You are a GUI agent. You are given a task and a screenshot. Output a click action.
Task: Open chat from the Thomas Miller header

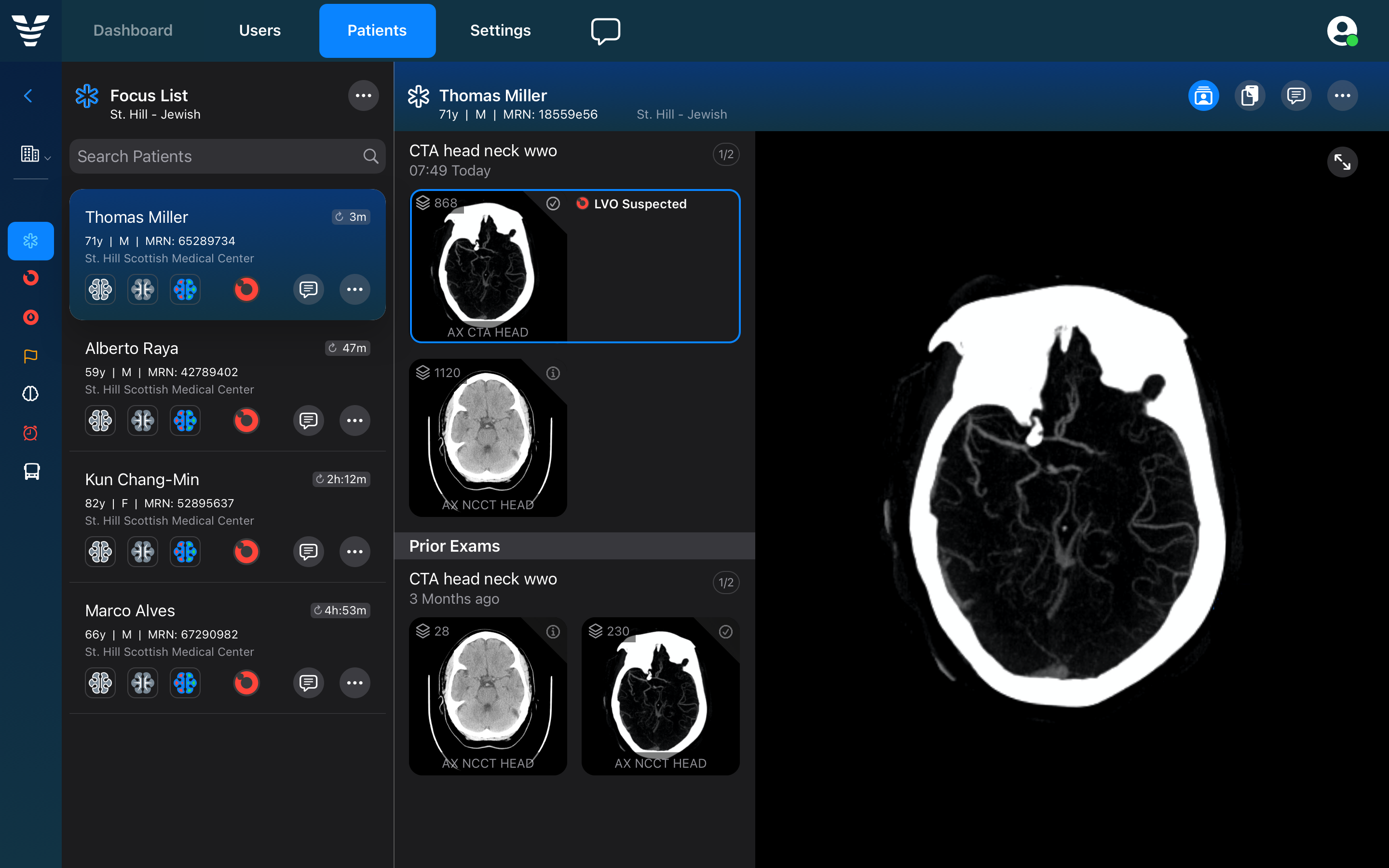pos(1296,95)
